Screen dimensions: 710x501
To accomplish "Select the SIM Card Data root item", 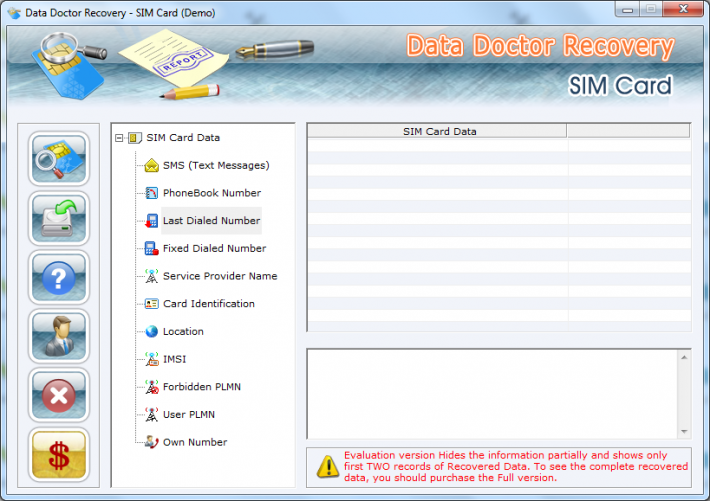I will point(183,138).
